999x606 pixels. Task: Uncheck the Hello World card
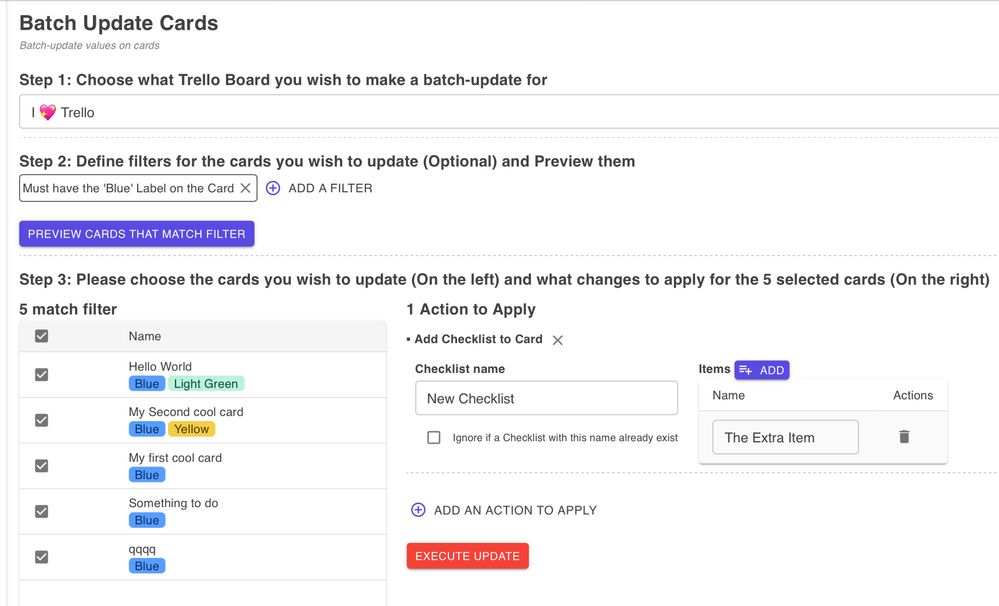coord(41,375)
